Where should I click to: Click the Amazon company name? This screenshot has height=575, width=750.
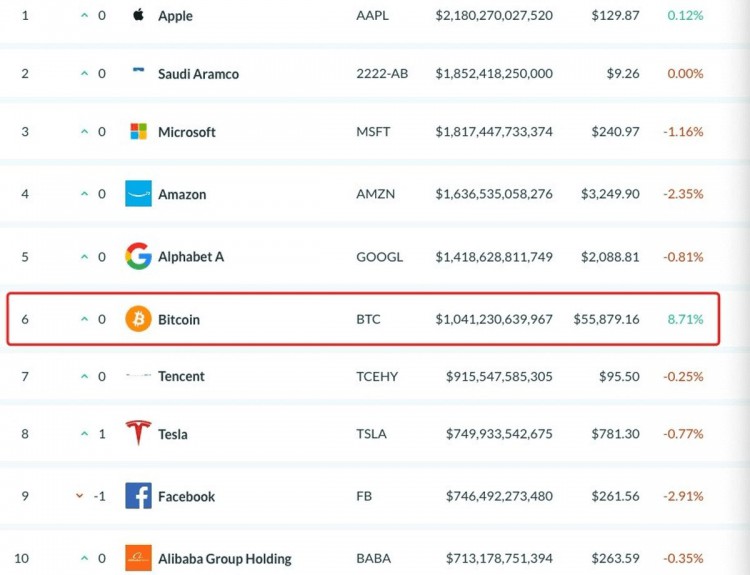click(x=182, y=194)
